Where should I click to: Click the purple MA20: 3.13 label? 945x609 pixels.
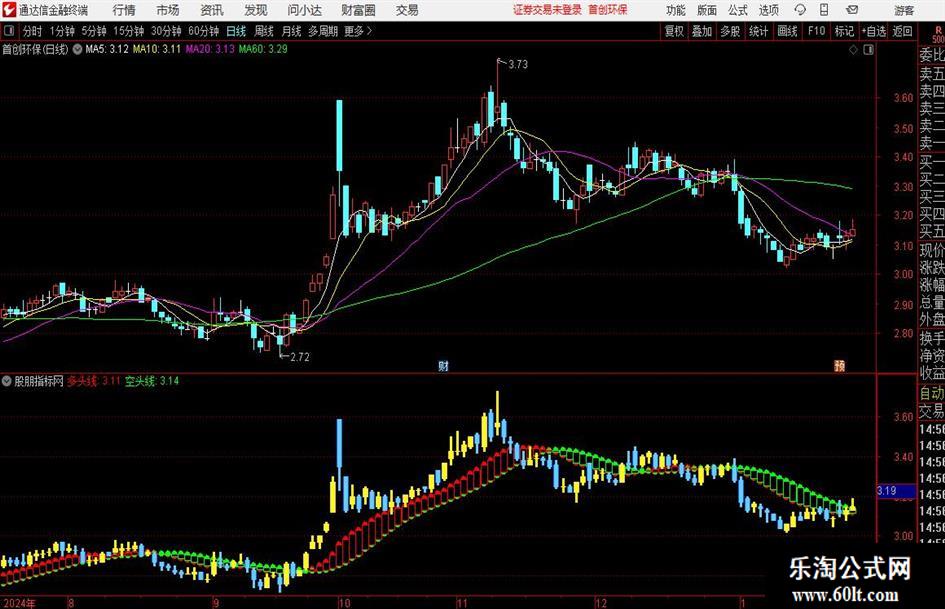point(210,49)
